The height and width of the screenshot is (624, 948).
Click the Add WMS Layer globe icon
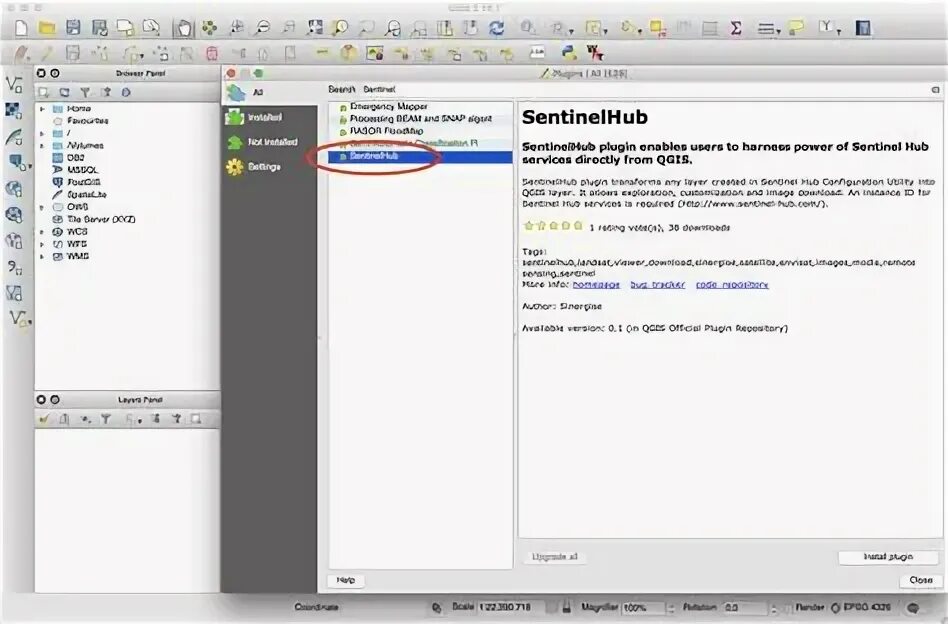click(x=14, y=189)
